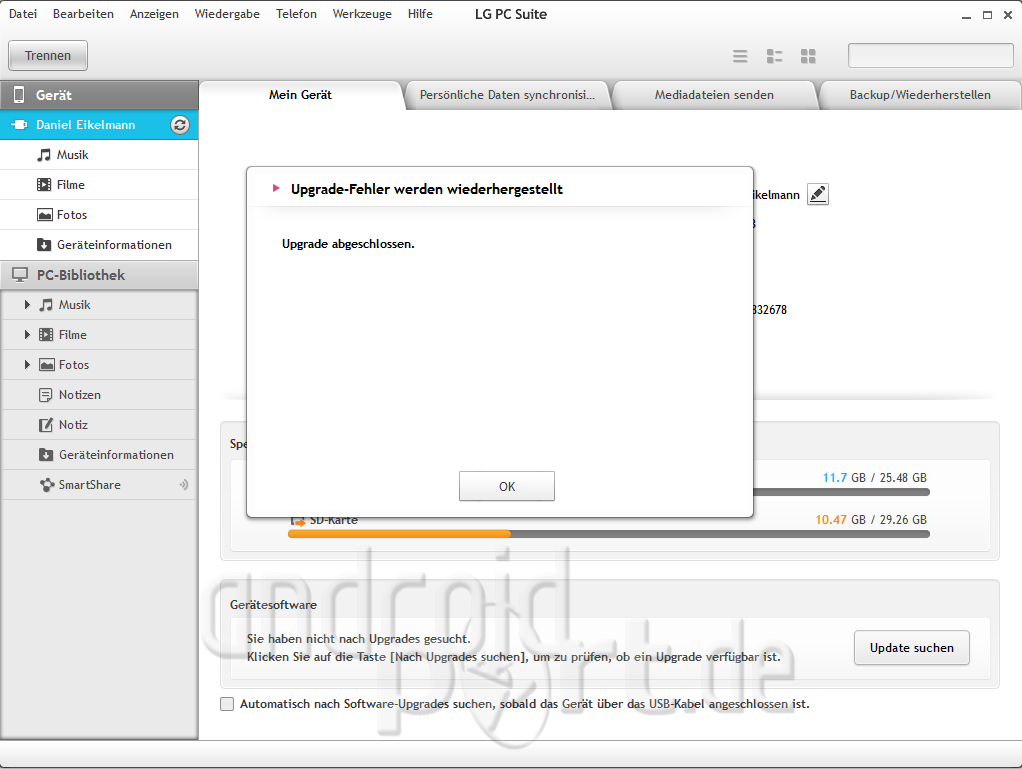This screenshot has height=769, width=1022.
Task: Click the sync refresh icon beside Daniel Eikelmann
Action: (180, 125)
